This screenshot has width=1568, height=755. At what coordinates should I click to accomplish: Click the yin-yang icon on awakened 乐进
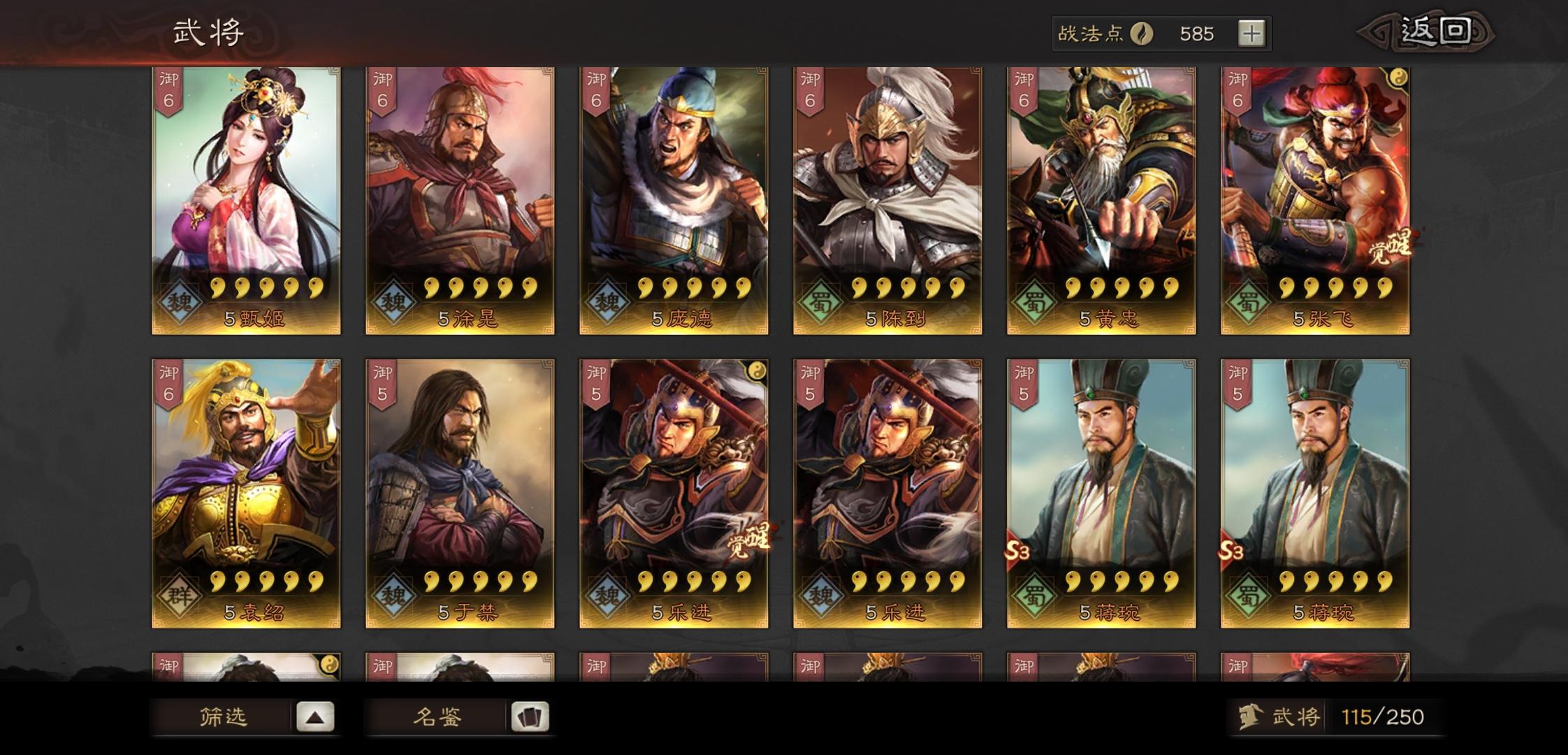point(757,371)
